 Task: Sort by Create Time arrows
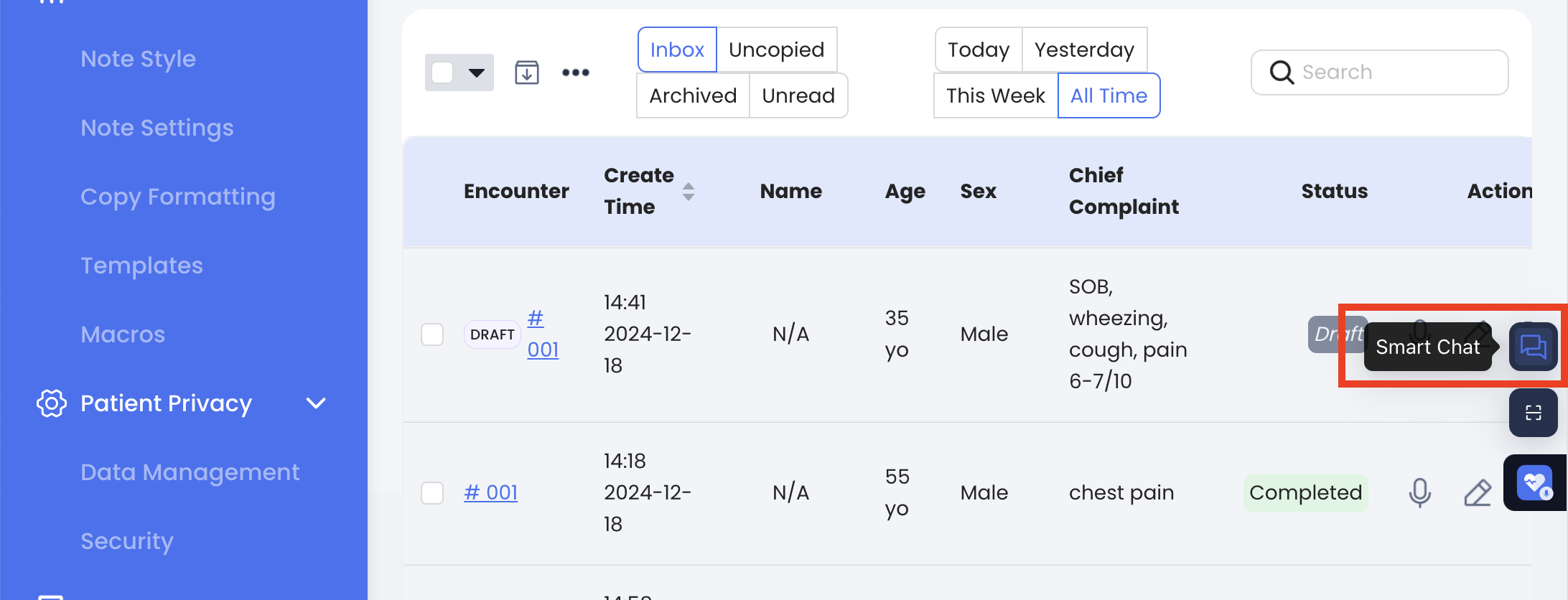688,192
